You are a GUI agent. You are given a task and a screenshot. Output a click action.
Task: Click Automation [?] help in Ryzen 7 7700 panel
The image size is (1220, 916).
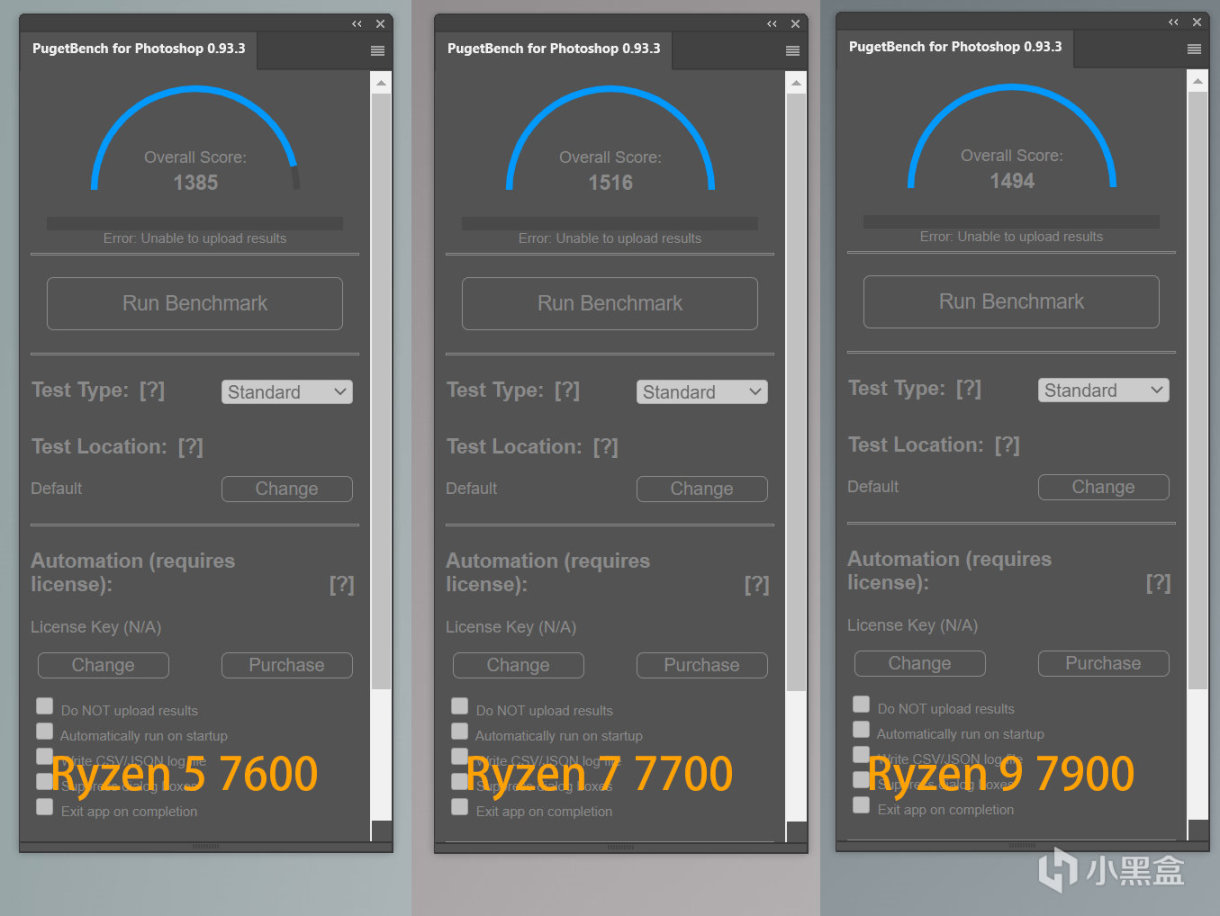(x=757, y=585)
